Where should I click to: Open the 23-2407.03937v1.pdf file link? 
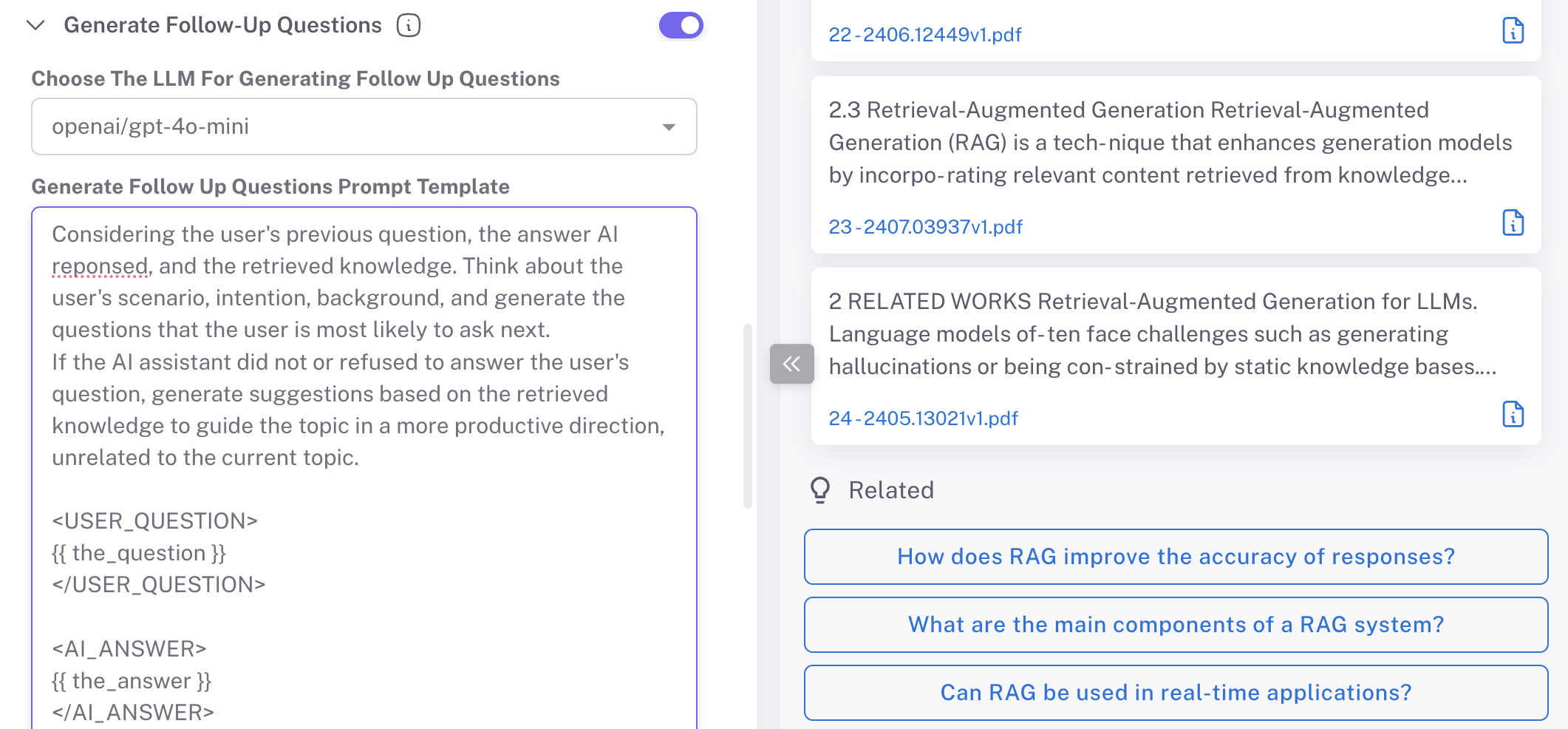[925, 227]
